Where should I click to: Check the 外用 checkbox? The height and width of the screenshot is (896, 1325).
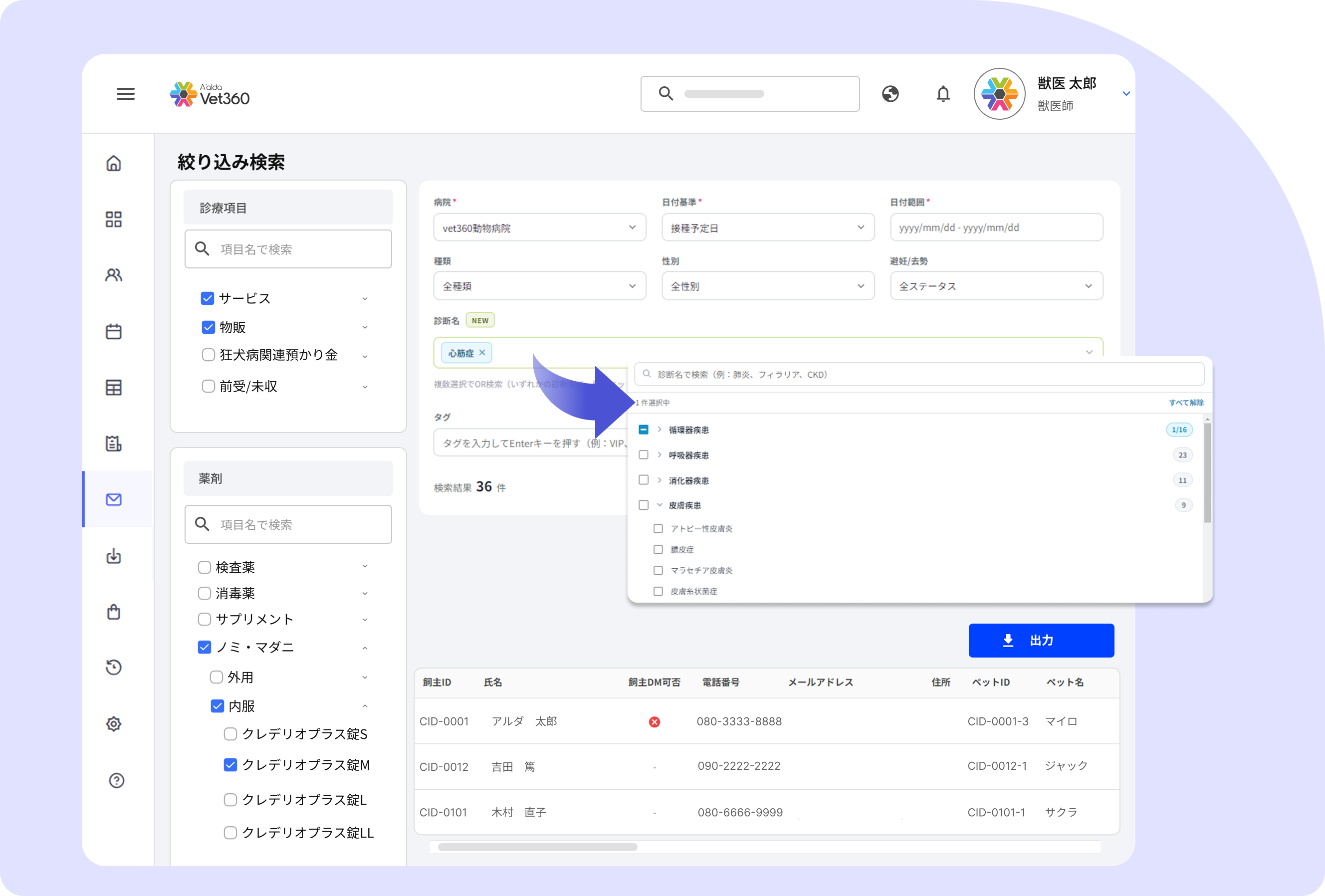(216, 677)
